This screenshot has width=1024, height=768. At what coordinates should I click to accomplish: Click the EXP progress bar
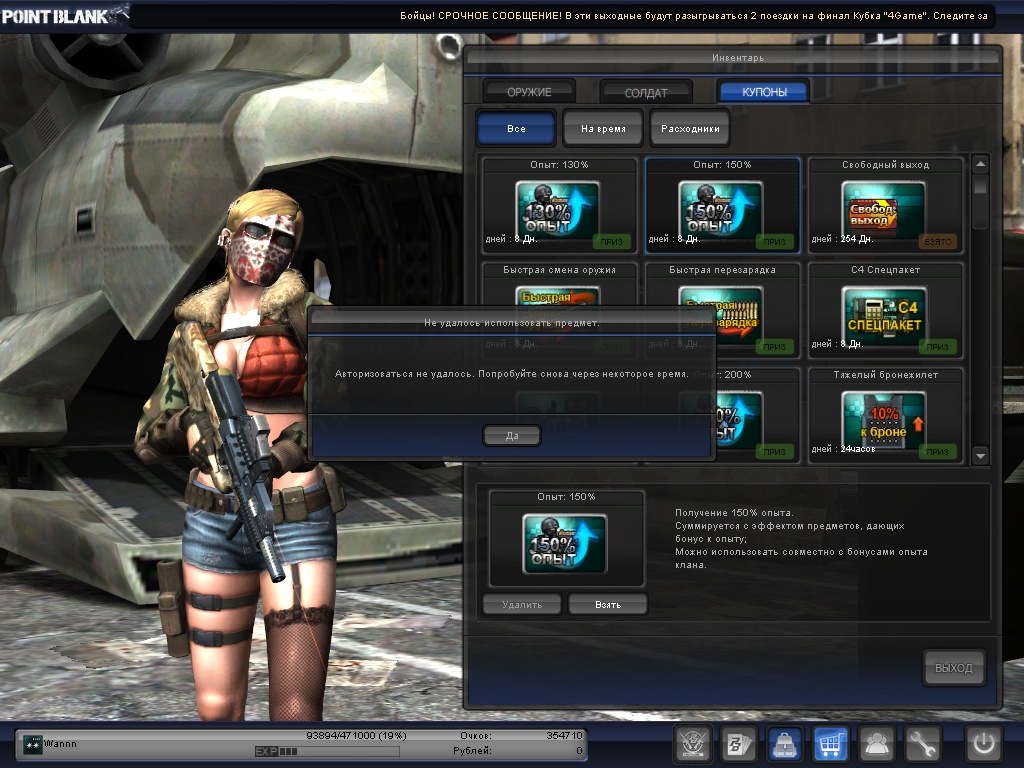pyautogui.click(x=327, y=751)
